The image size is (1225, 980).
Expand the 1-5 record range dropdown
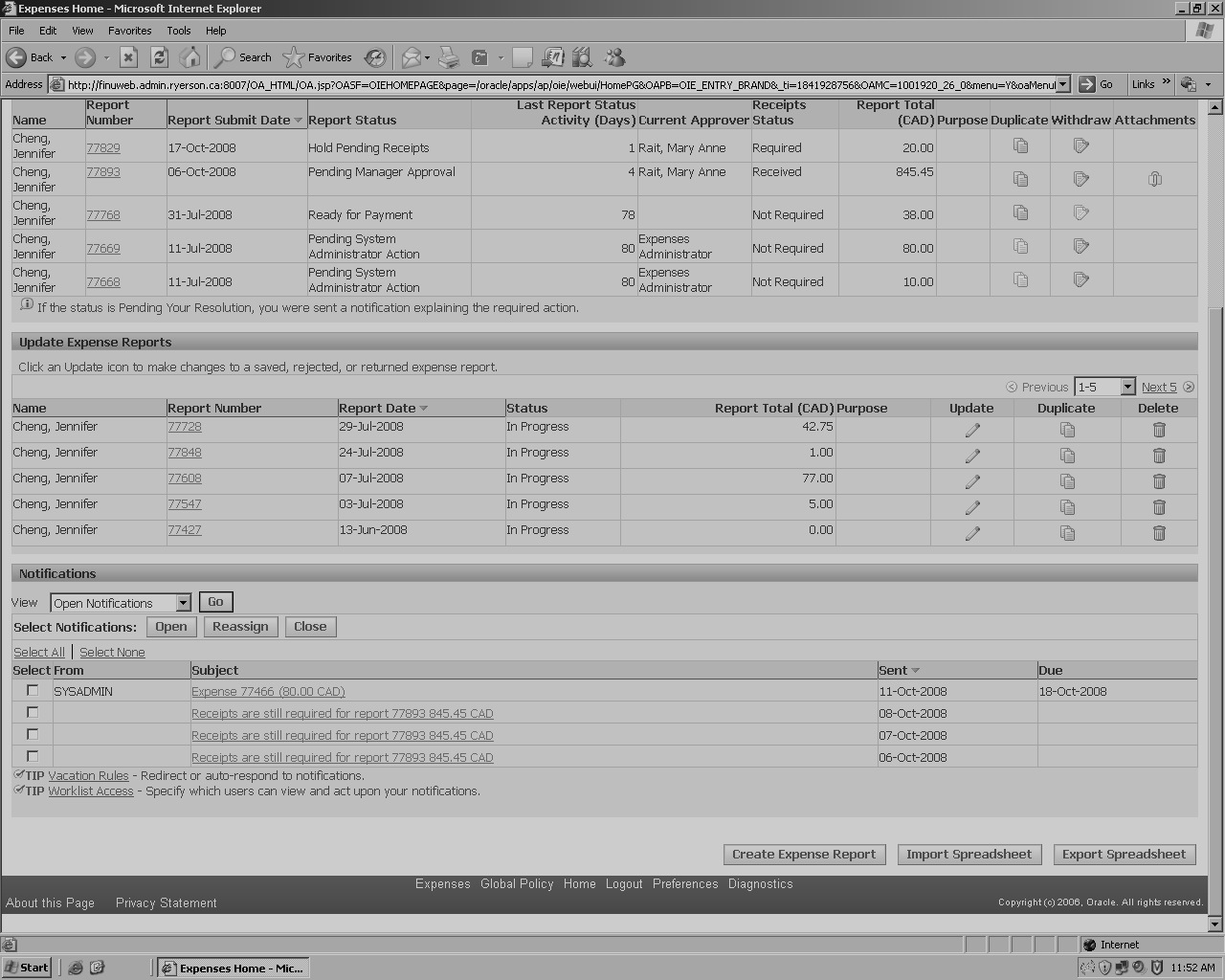pos(1127,387)
